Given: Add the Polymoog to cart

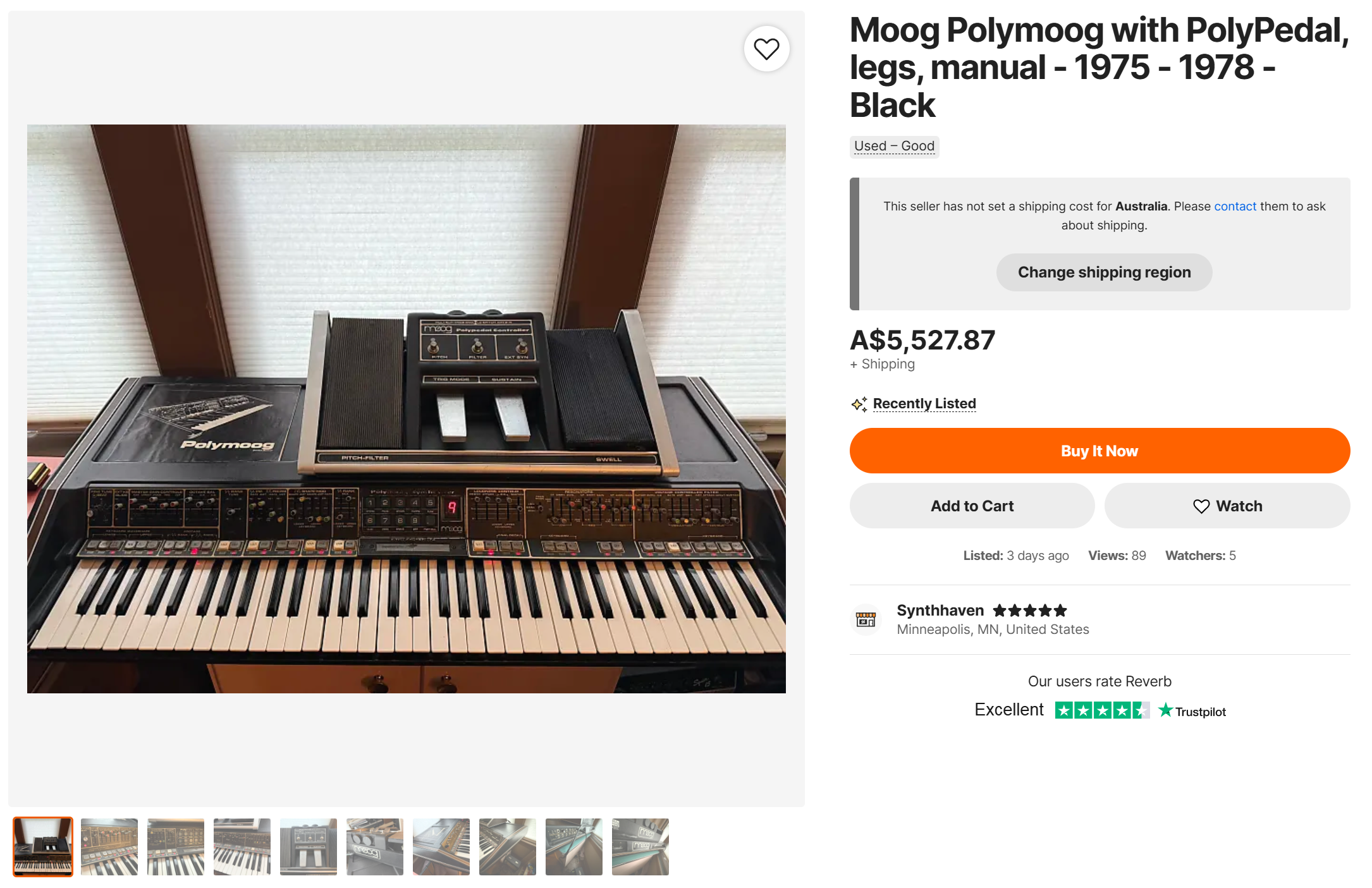Looking at the screenshot, I should tap(972, 506).
